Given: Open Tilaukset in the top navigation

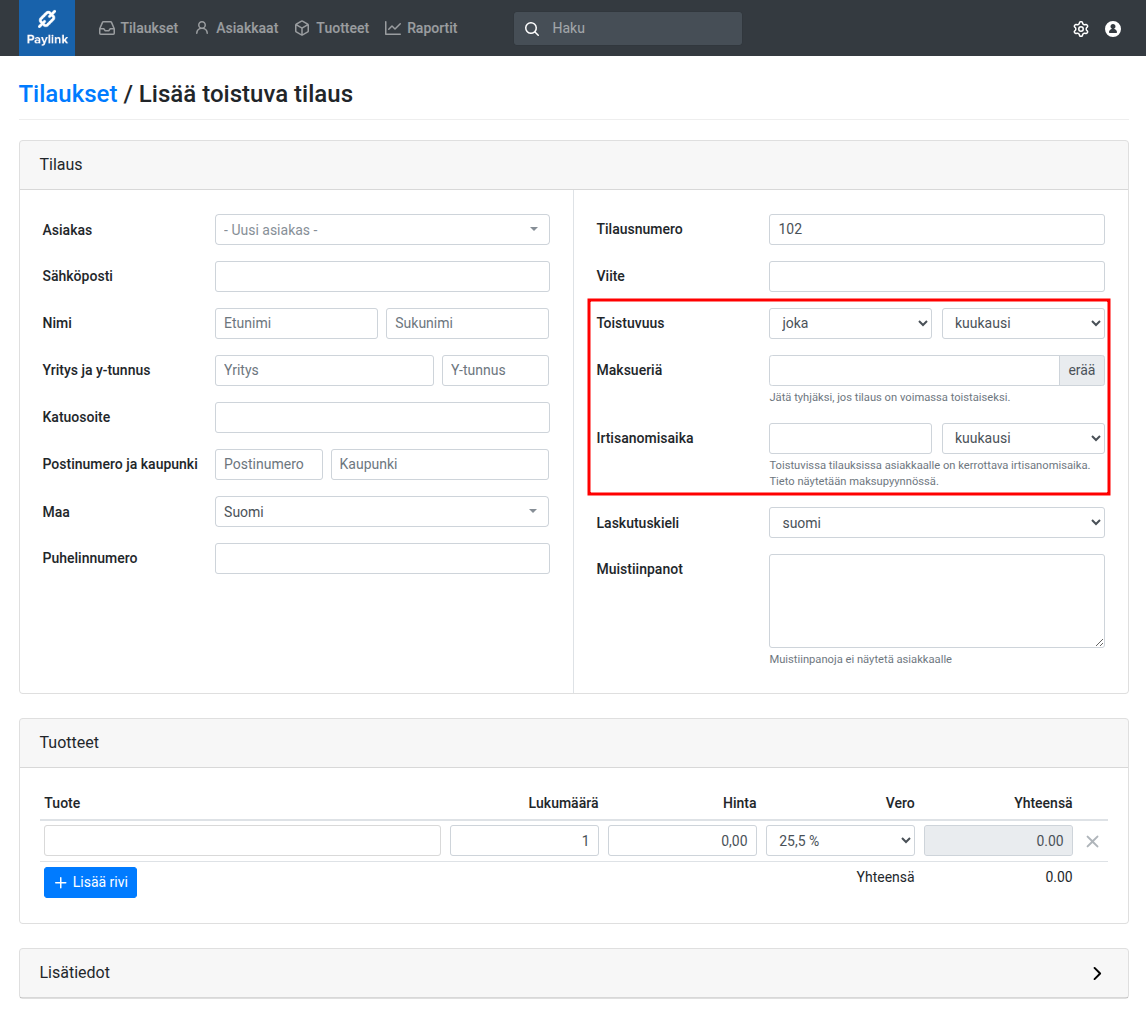Looking at the screenshot, I should [x=138, y=28].
